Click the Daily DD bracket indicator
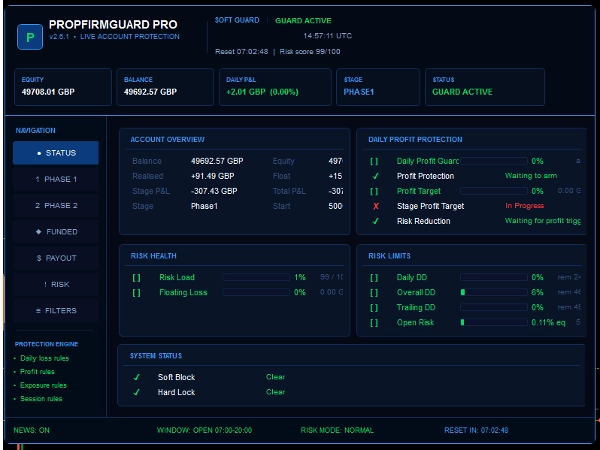 coord(374,277)
